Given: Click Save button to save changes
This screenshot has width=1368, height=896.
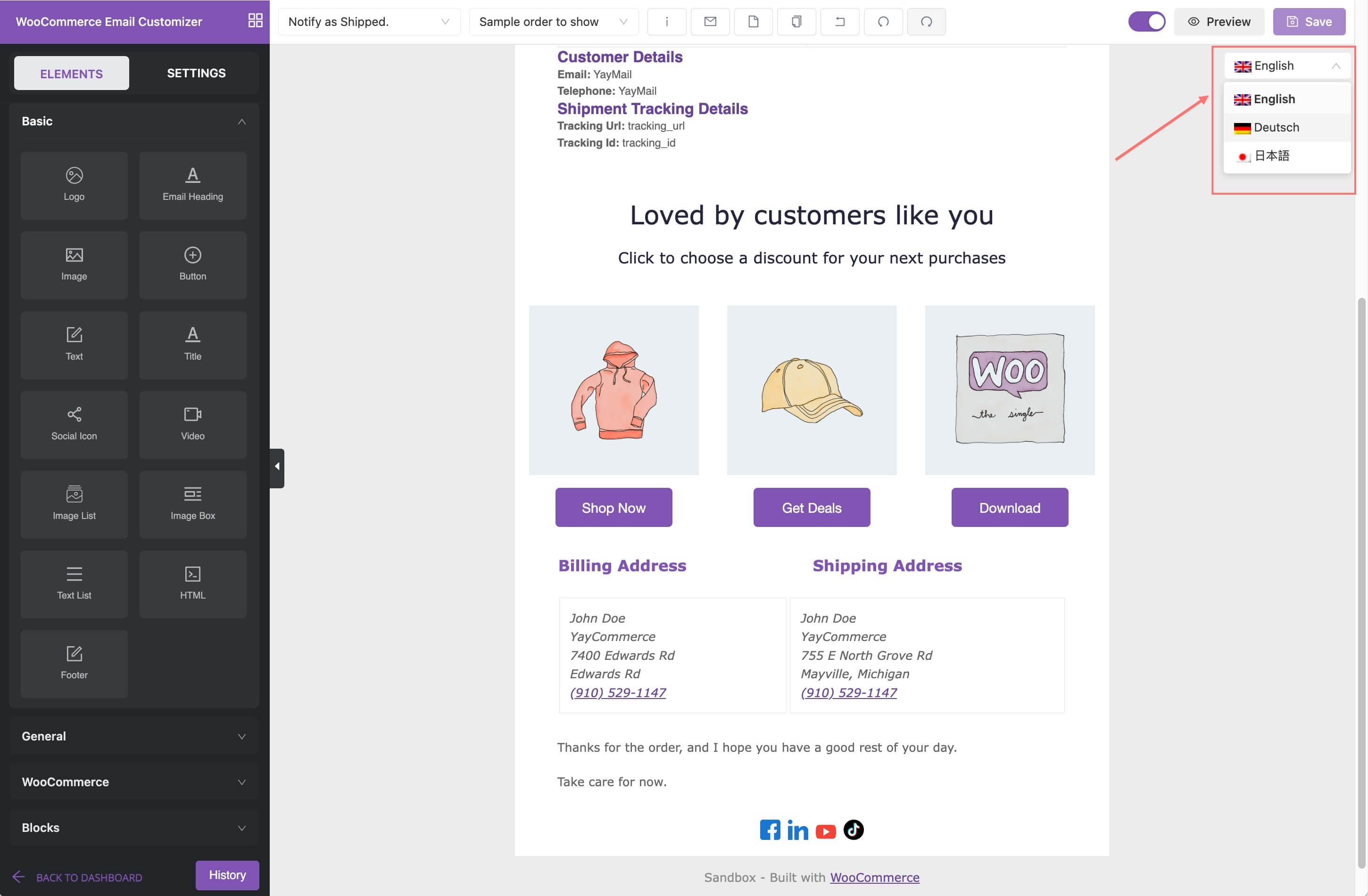Looking at the screenshot, I should [1311, 21].
